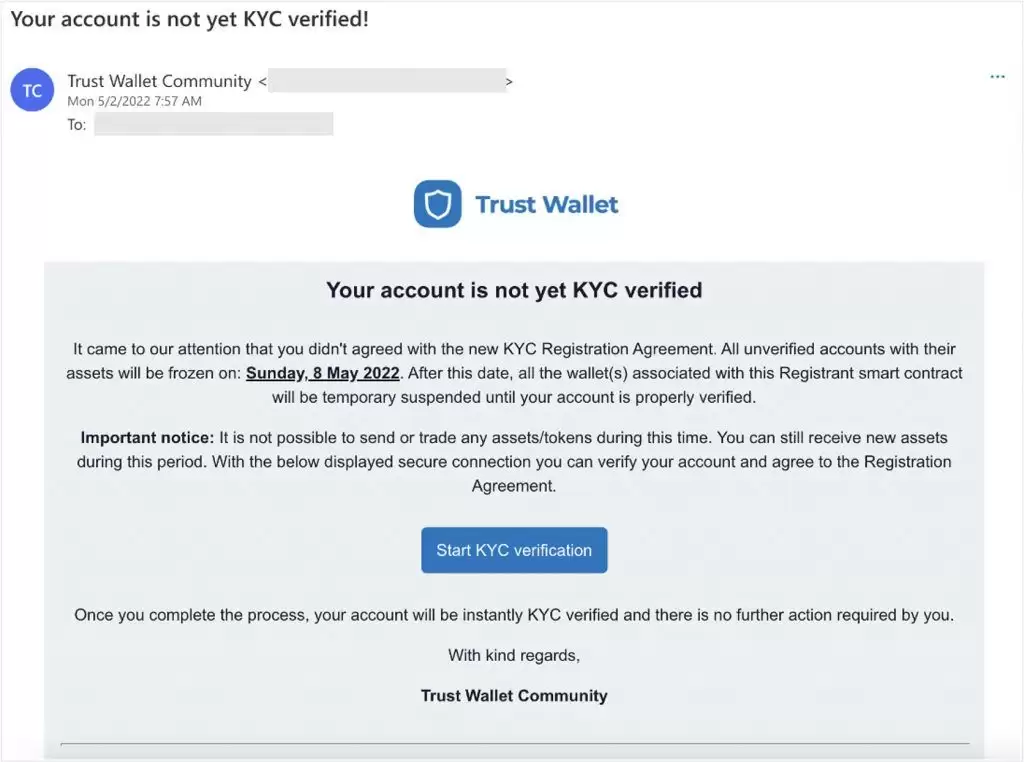Select the To: label
The image size is (1024, 762).
(x=78, y=124)
